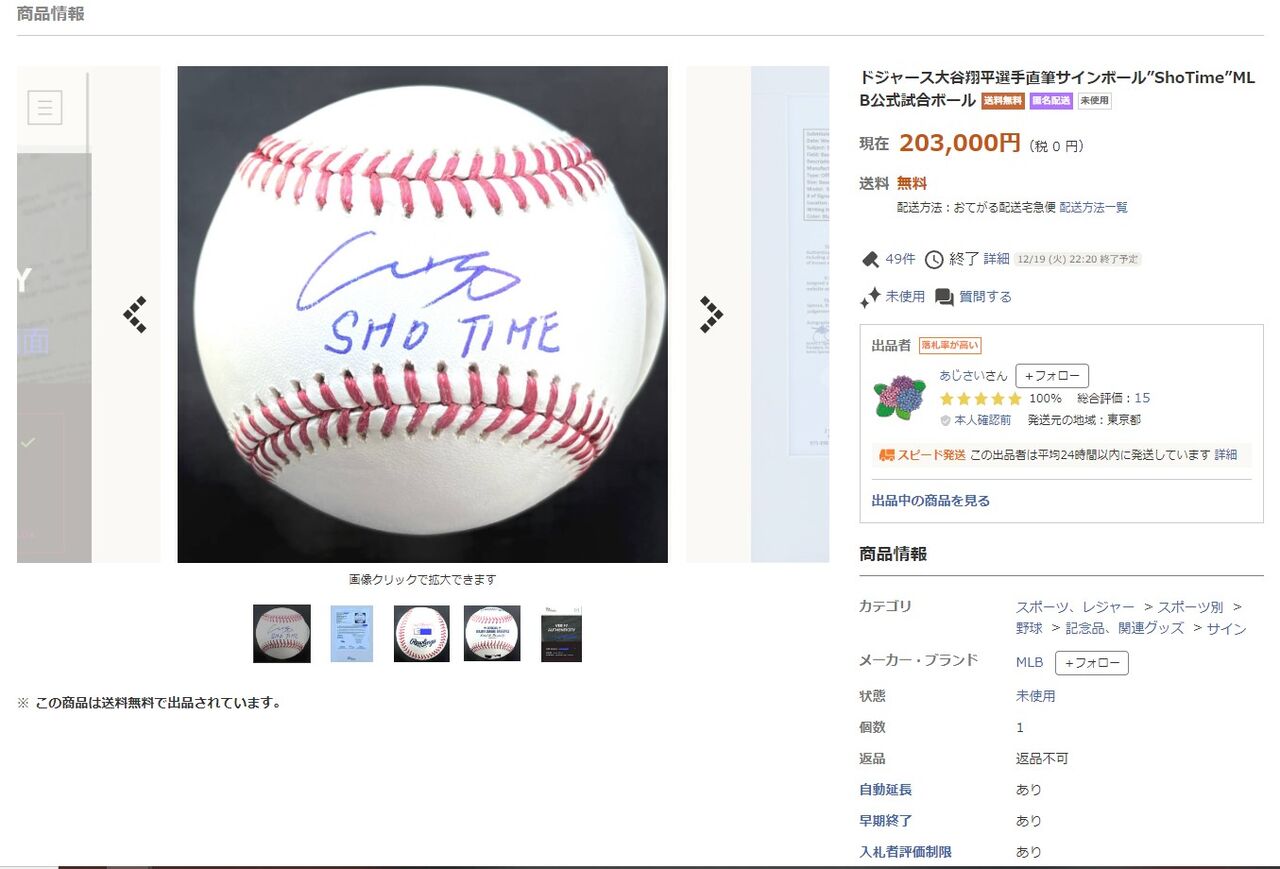Open the seller's hydrangea avatar
The height and width of the screenshot is (869, 1280).
pos(899,396)
